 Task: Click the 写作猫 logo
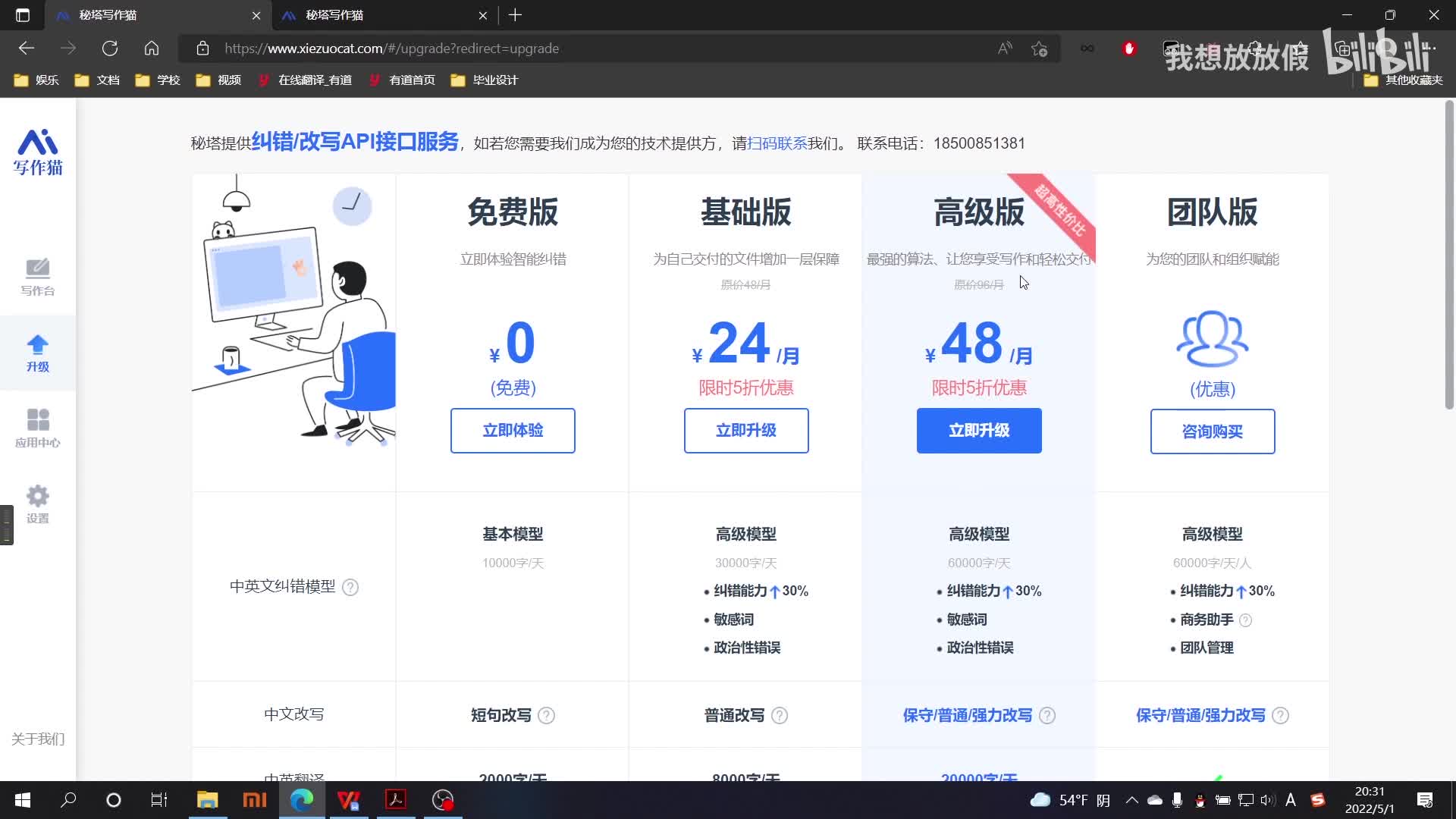click(x=38, y=152)
